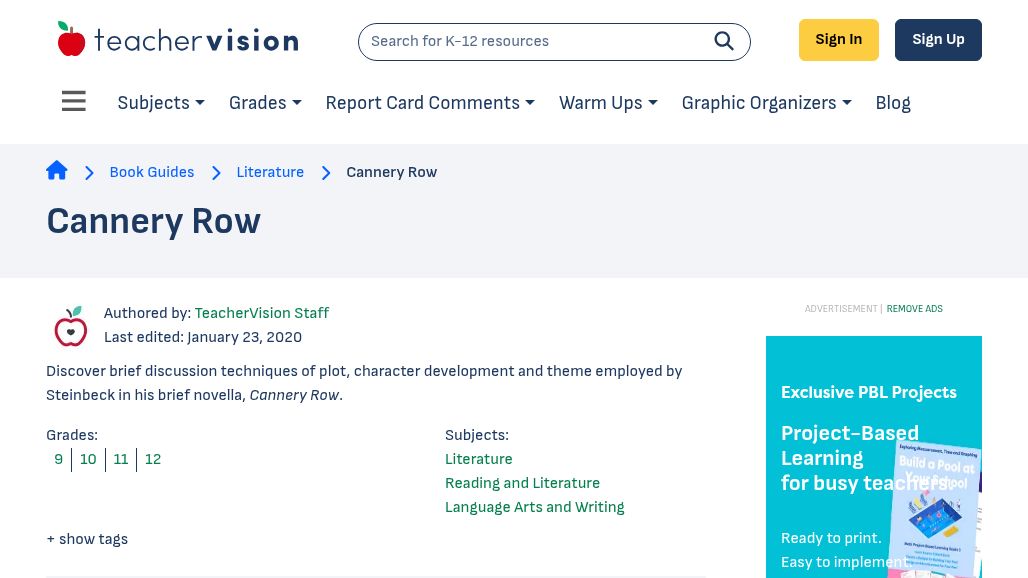Click the magnifying glass search icon
Image resolution: width=1028 pixels, height=578 pixels.
[x=724, y=41]
